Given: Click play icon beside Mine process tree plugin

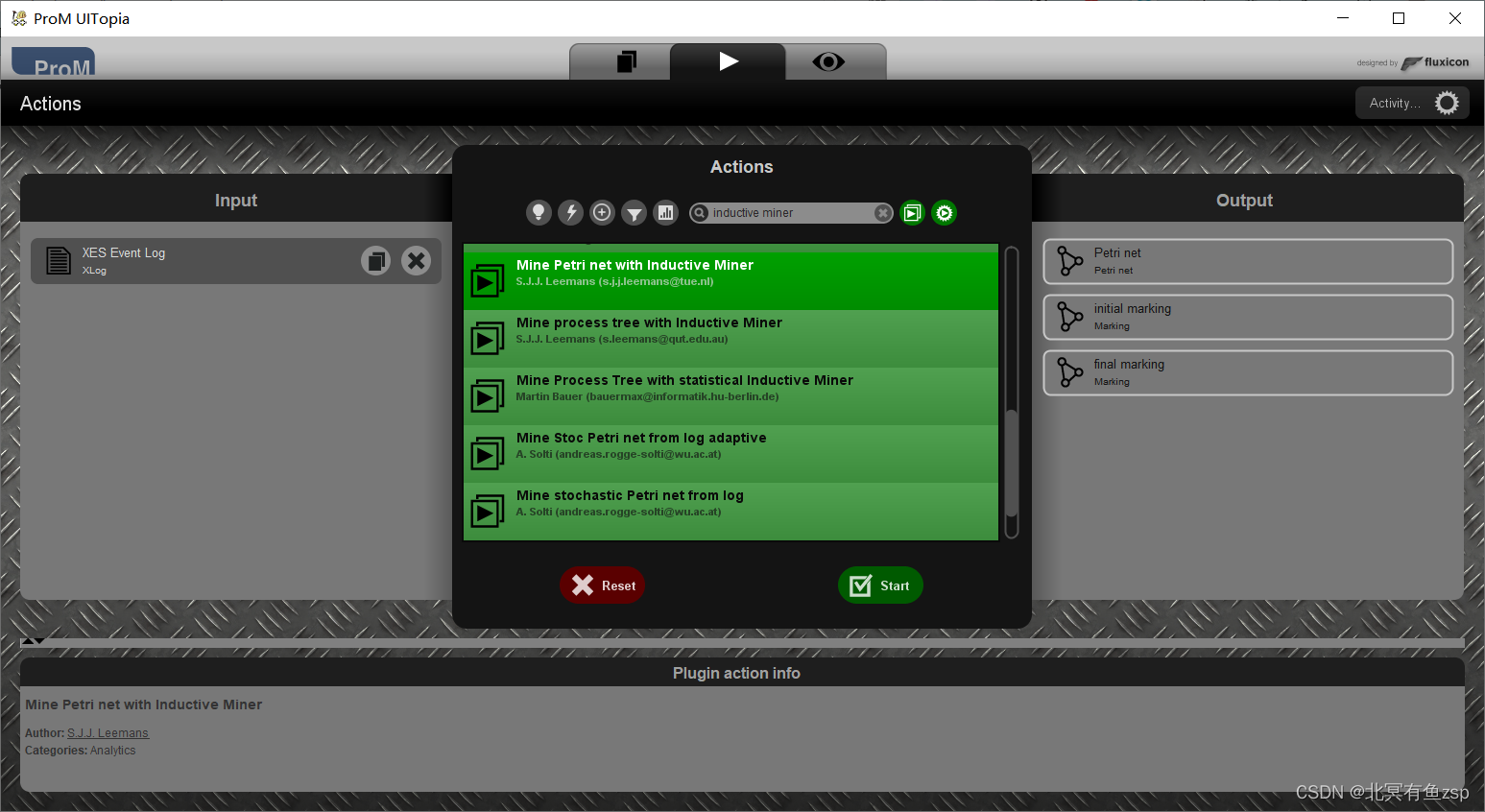Looking at the screenshot, I should pyautogui.click(x=487, y=339).
